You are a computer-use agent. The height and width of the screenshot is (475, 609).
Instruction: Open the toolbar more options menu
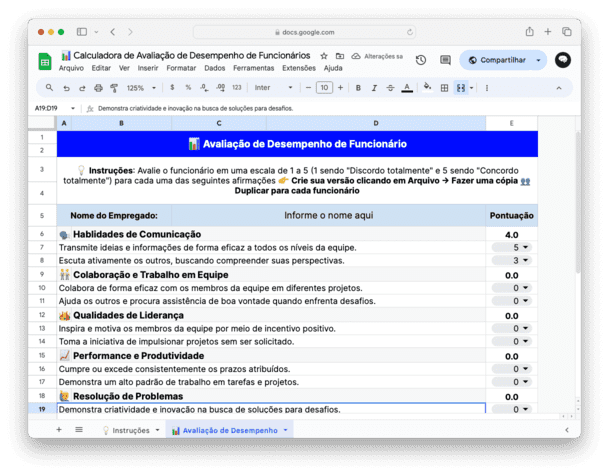pyautogui.click(x=487, y=88)
